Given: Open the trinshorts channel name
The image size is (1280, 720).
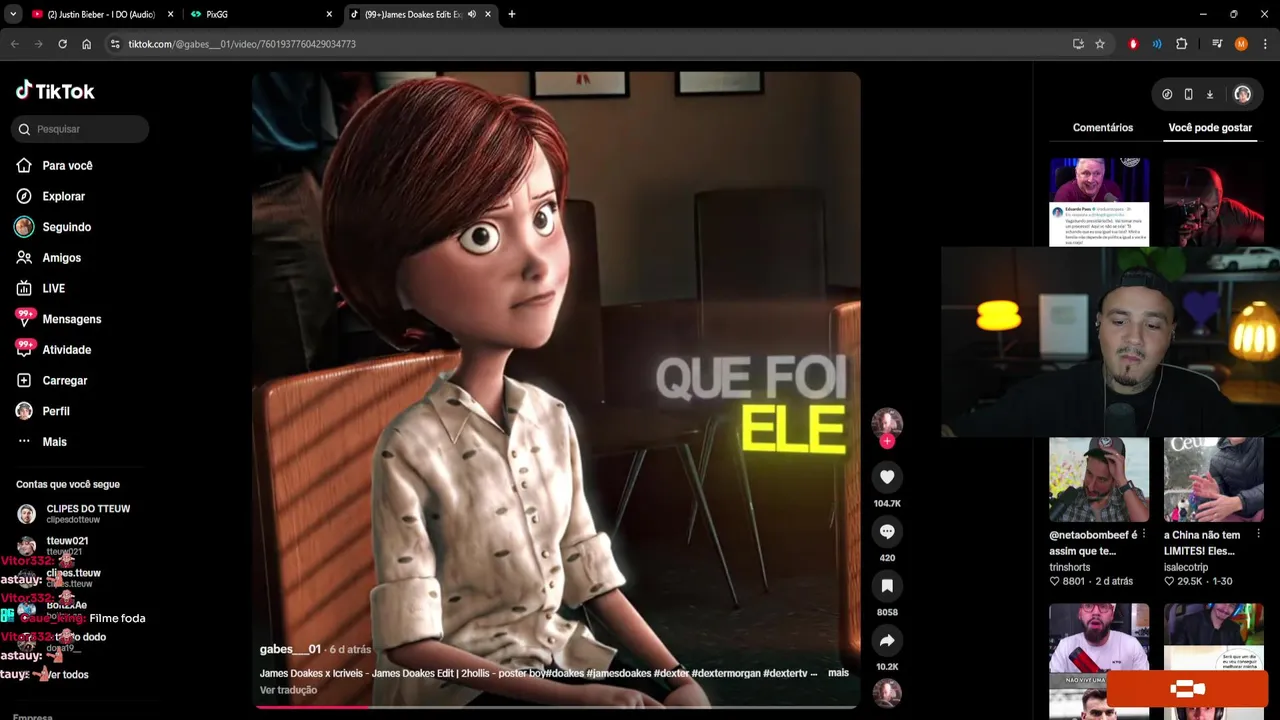Looking at the screenshot, I should (x=1069, y=567).
